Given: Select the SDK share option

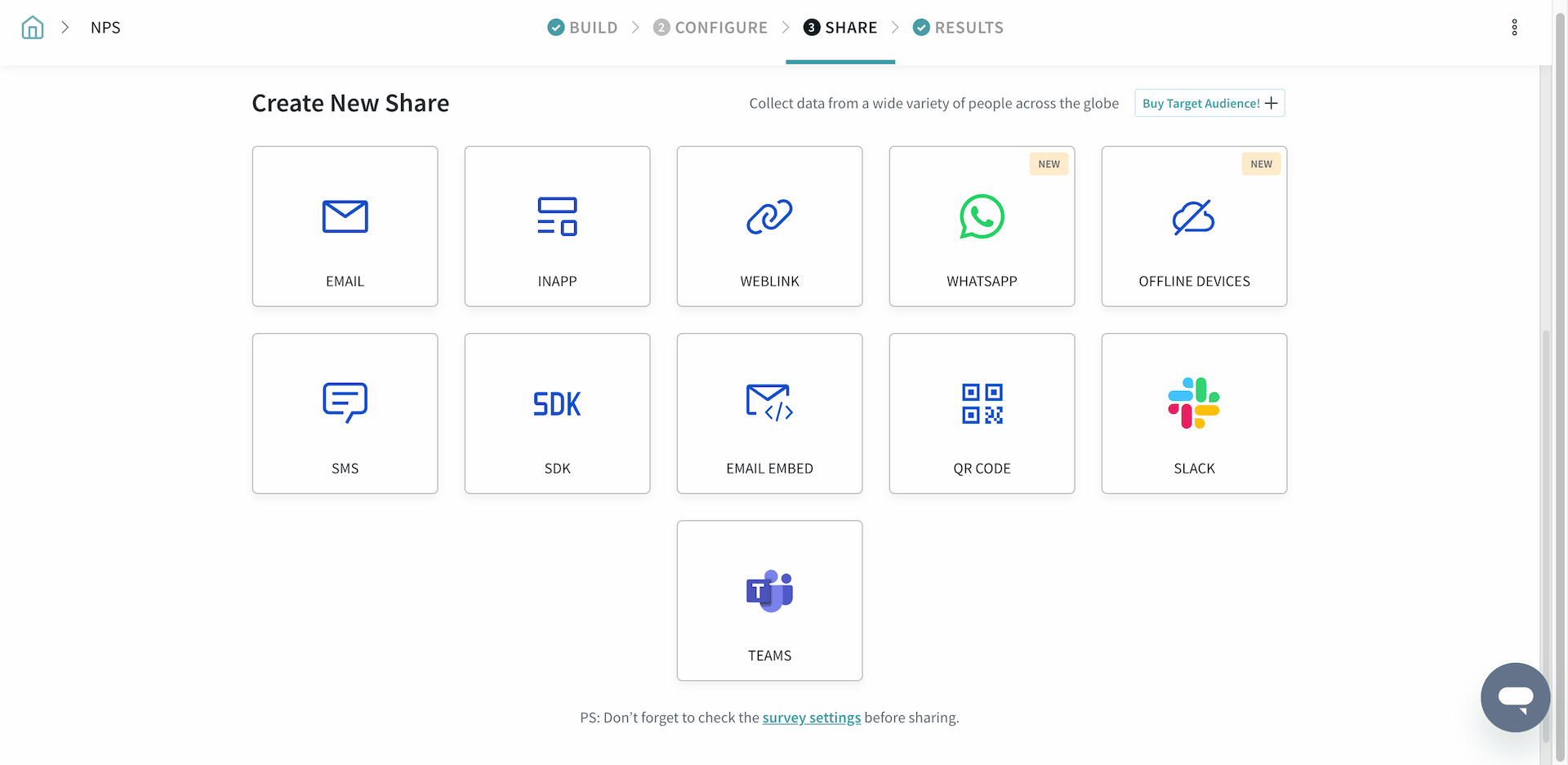Looking at the screenshot, I should coord(557,413).
